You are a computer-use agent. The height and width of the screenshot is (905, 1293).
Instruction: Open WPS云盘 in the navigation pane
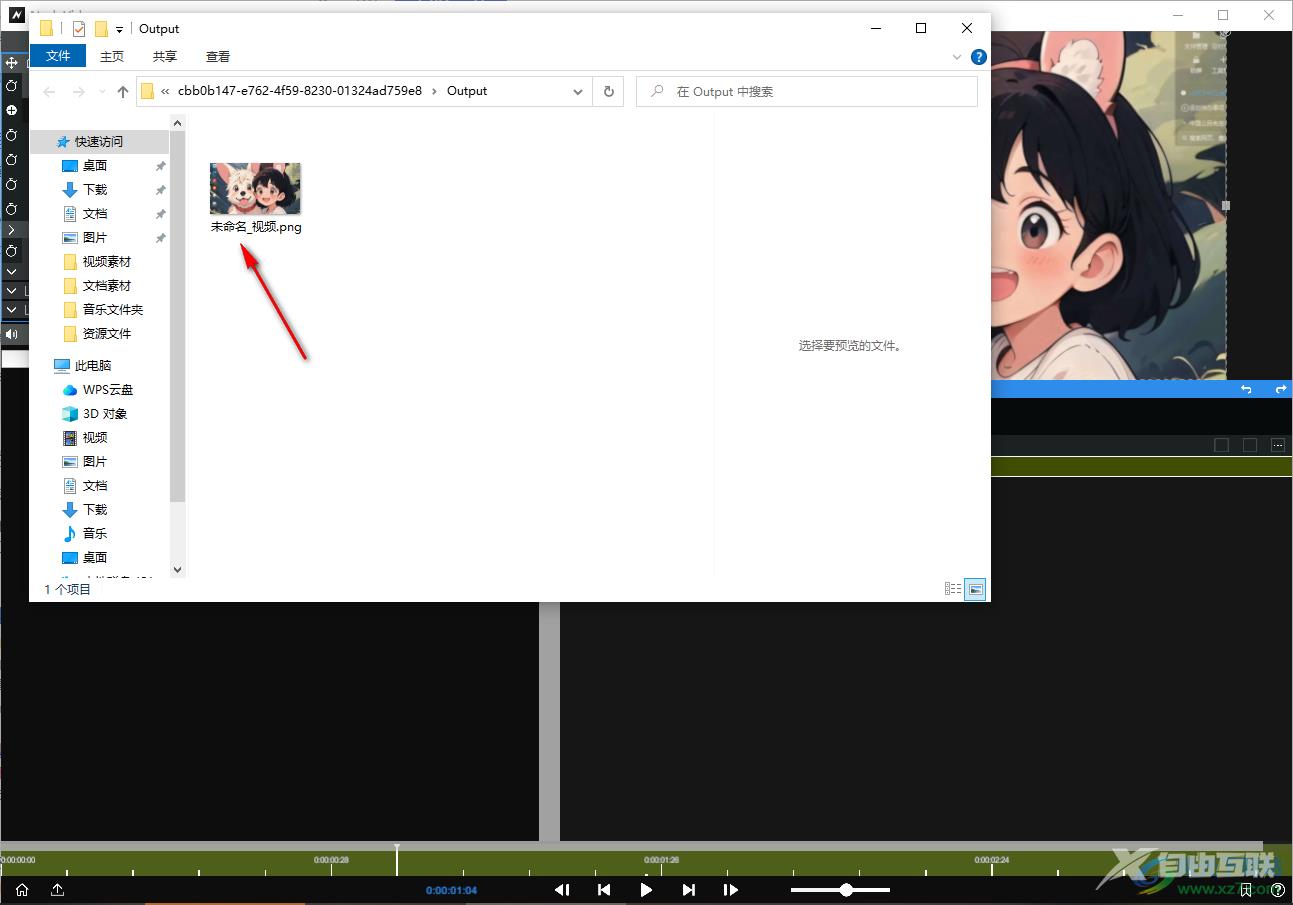(x=108, y=390)
